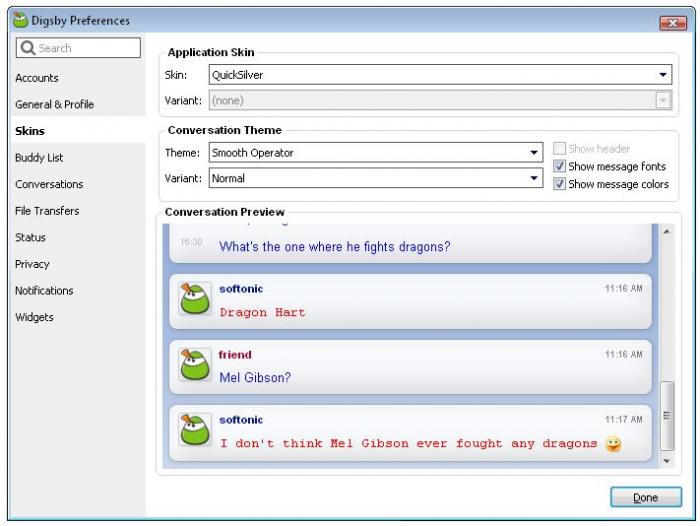Open the Application Skin Variant dropdown (none)
This screenshot has width=700, height=526.
point(440,100)
